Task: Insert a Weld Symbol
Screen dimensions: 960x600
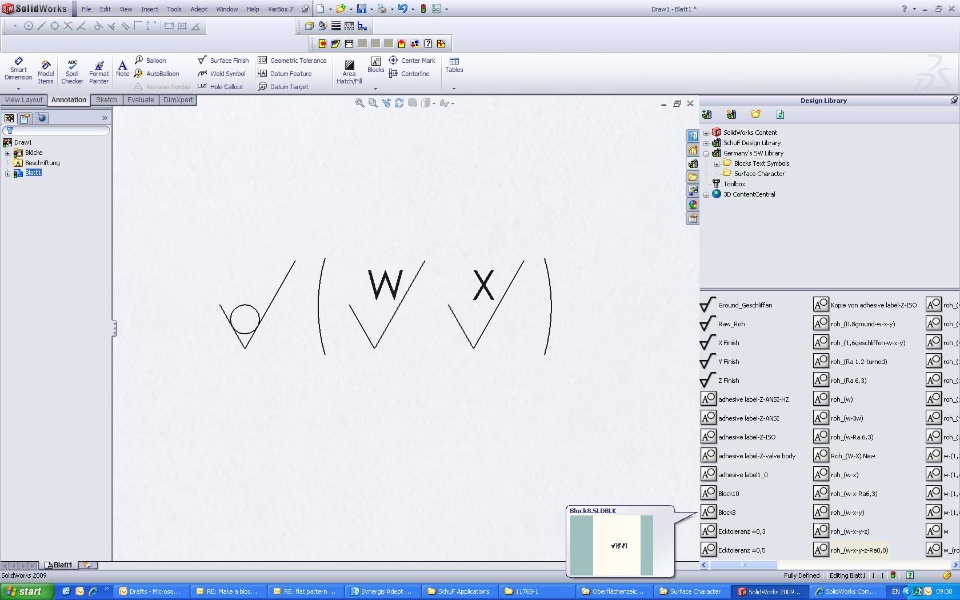Action: (222, 73)
